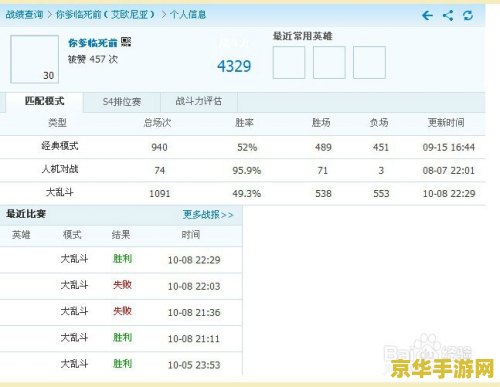This screenshot has width=500, height=387.
Task: Click recent match time 10-05 23:53
Action: (x=194, y=365)
